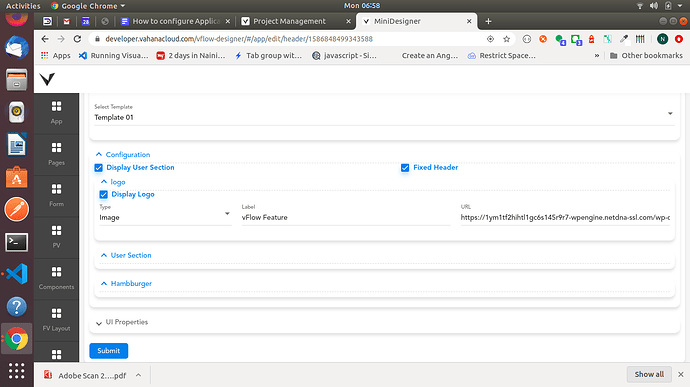Open Thunderbird mail from the dock

click(17, 47)
